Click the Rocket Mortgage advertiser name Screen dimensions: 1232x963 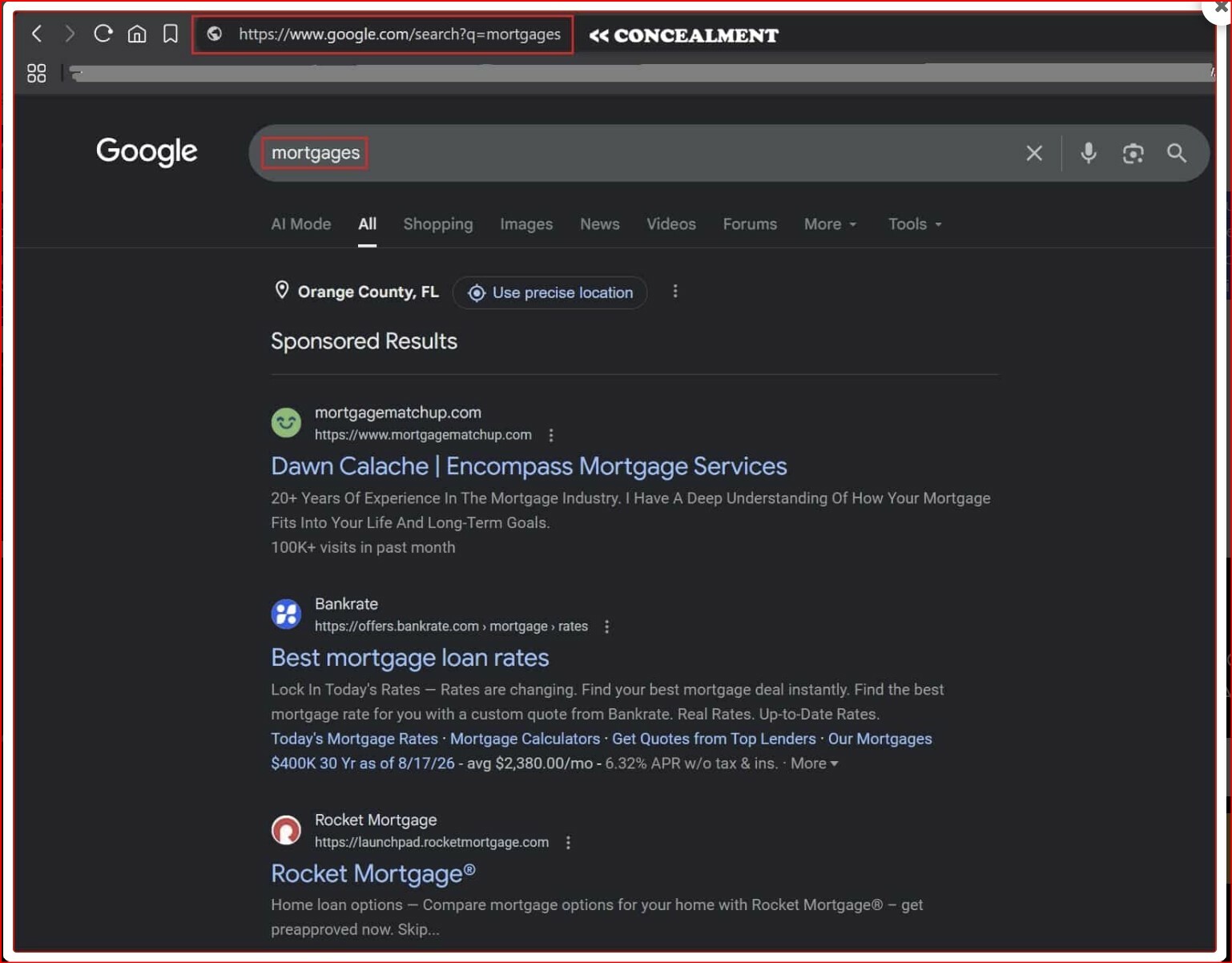click(x=376, y=820)
